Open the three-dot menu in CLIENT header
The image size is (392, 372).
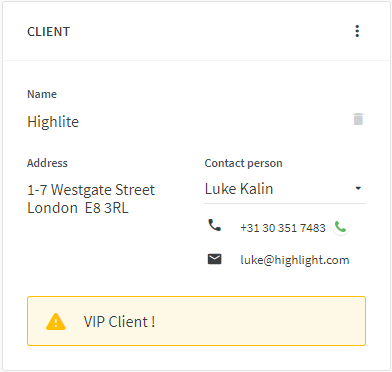click(x=357, y=31)
